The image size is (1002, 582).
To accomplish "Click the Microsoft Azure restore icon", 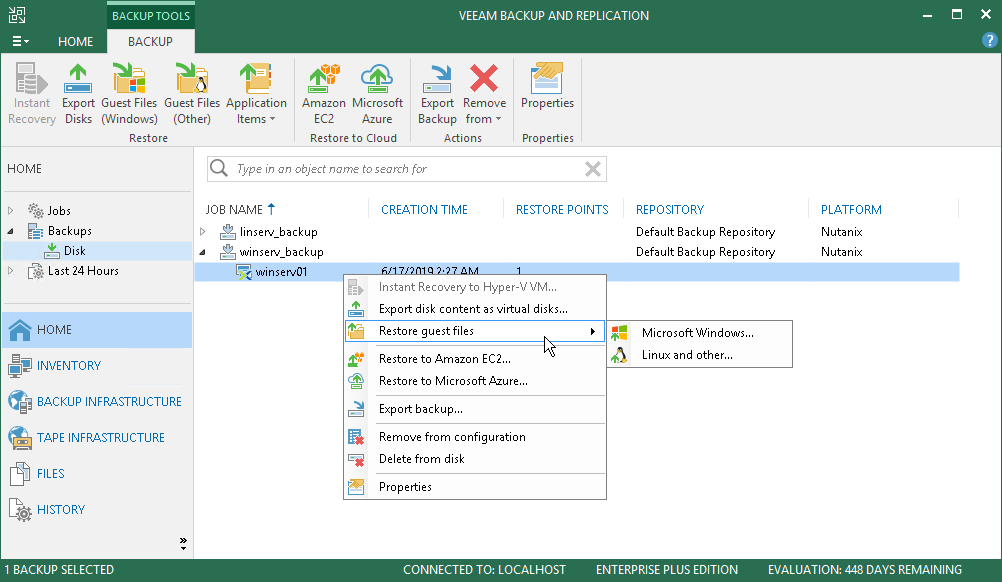I will click(x=377, y=92).
